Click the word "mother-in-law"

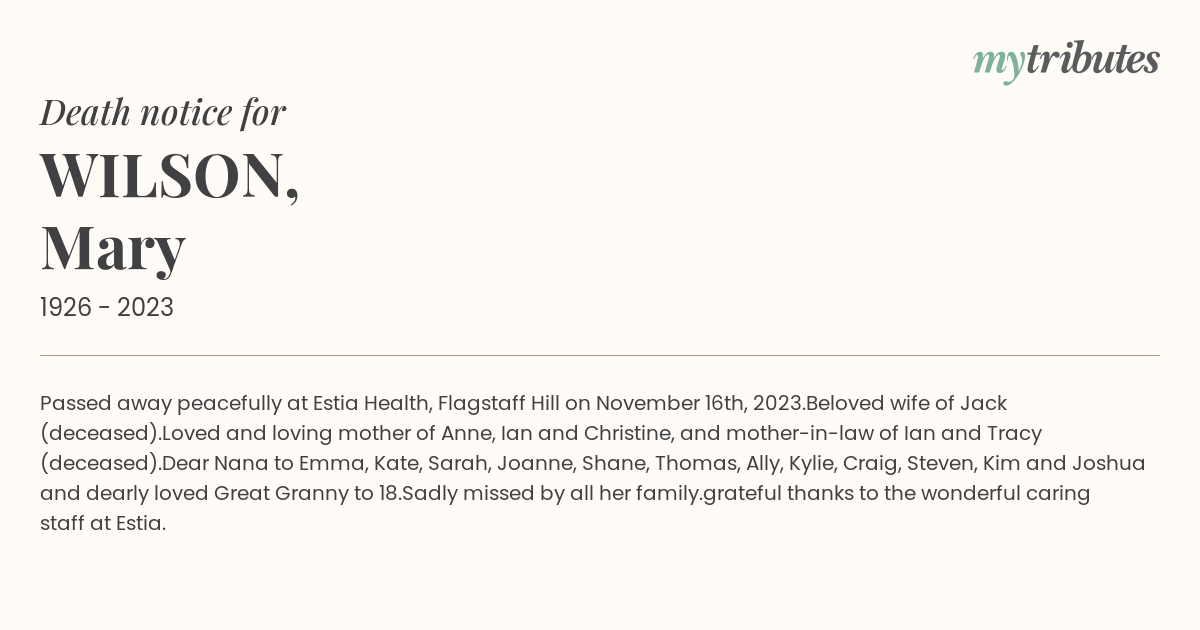tap(787, 434)
